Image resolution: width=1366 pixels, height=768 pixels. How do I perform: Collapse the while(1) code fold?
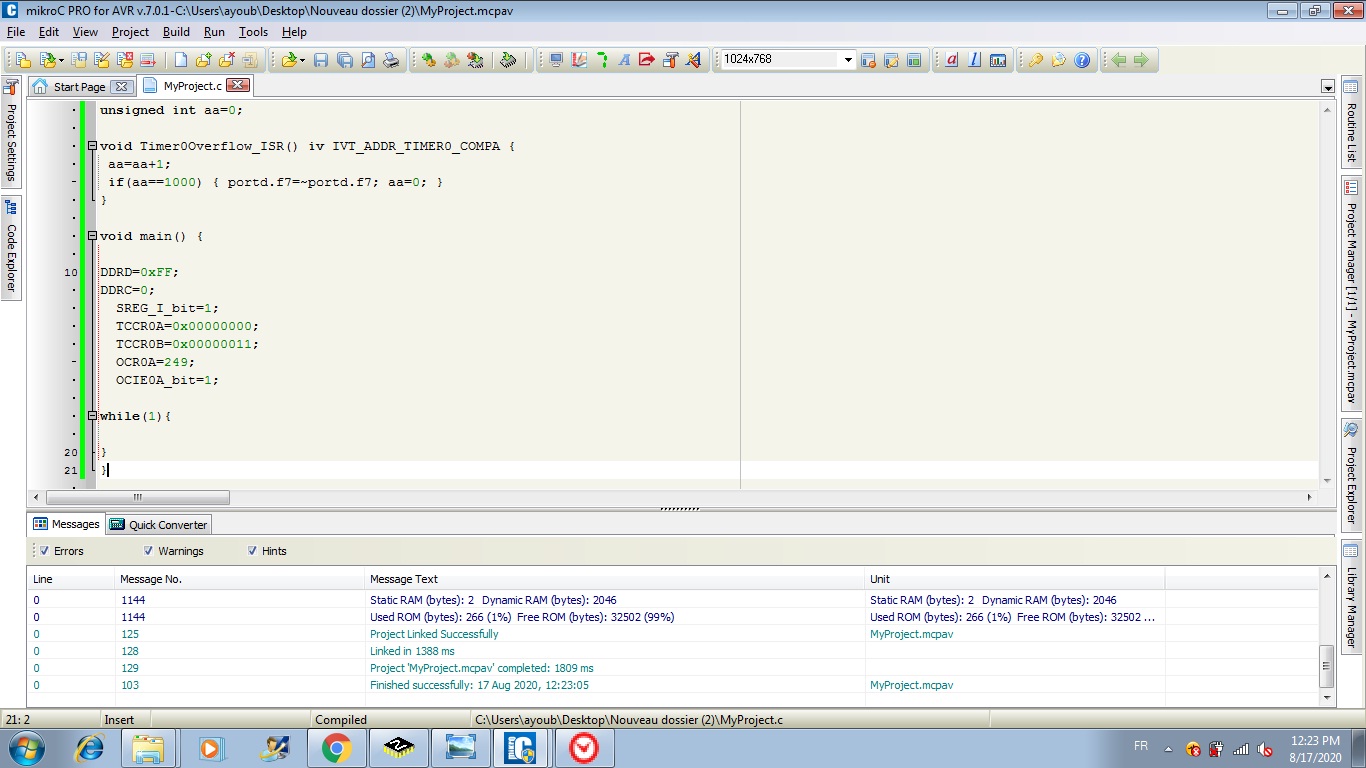92,416
